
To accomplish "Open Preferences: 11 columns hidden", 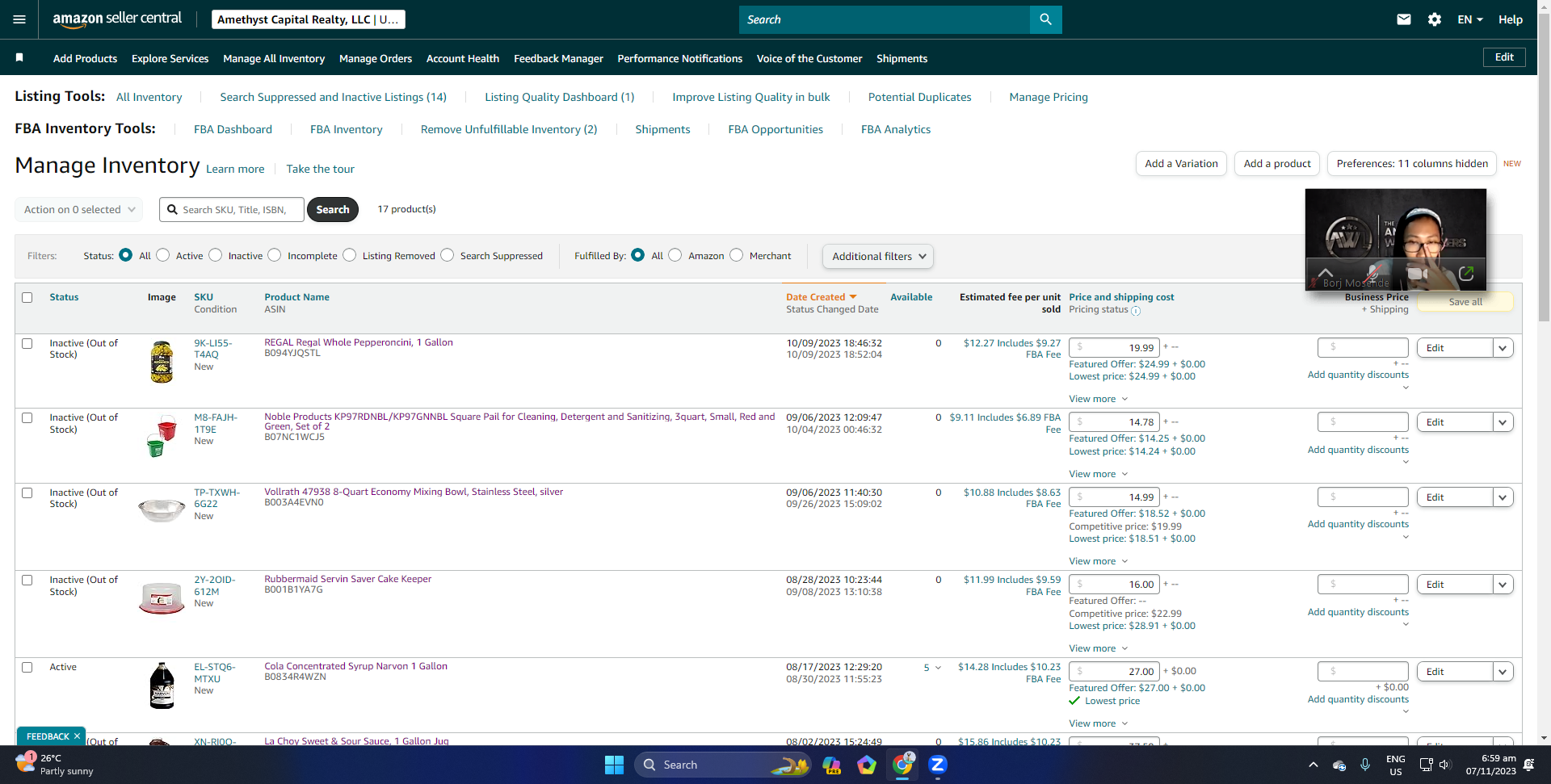I will [x=1412, y=164].
